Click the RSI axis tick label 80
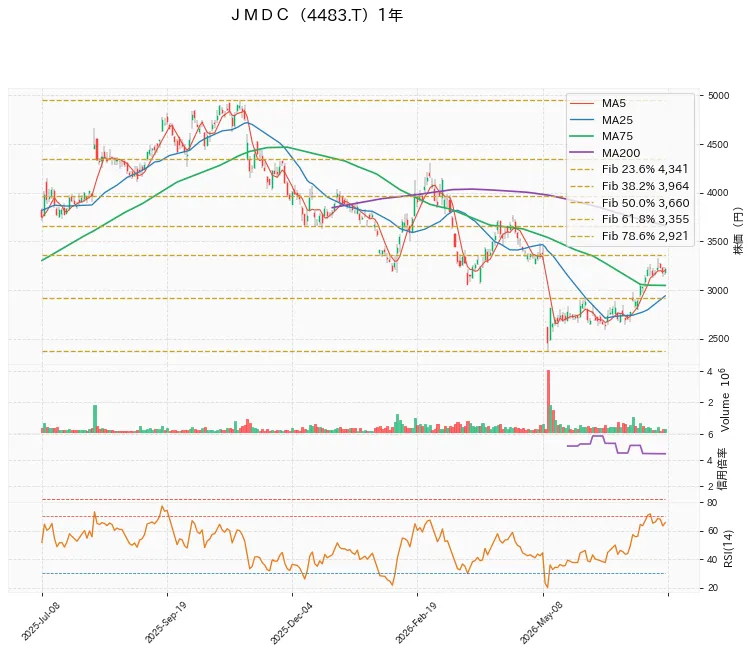 tap(712, 502)
